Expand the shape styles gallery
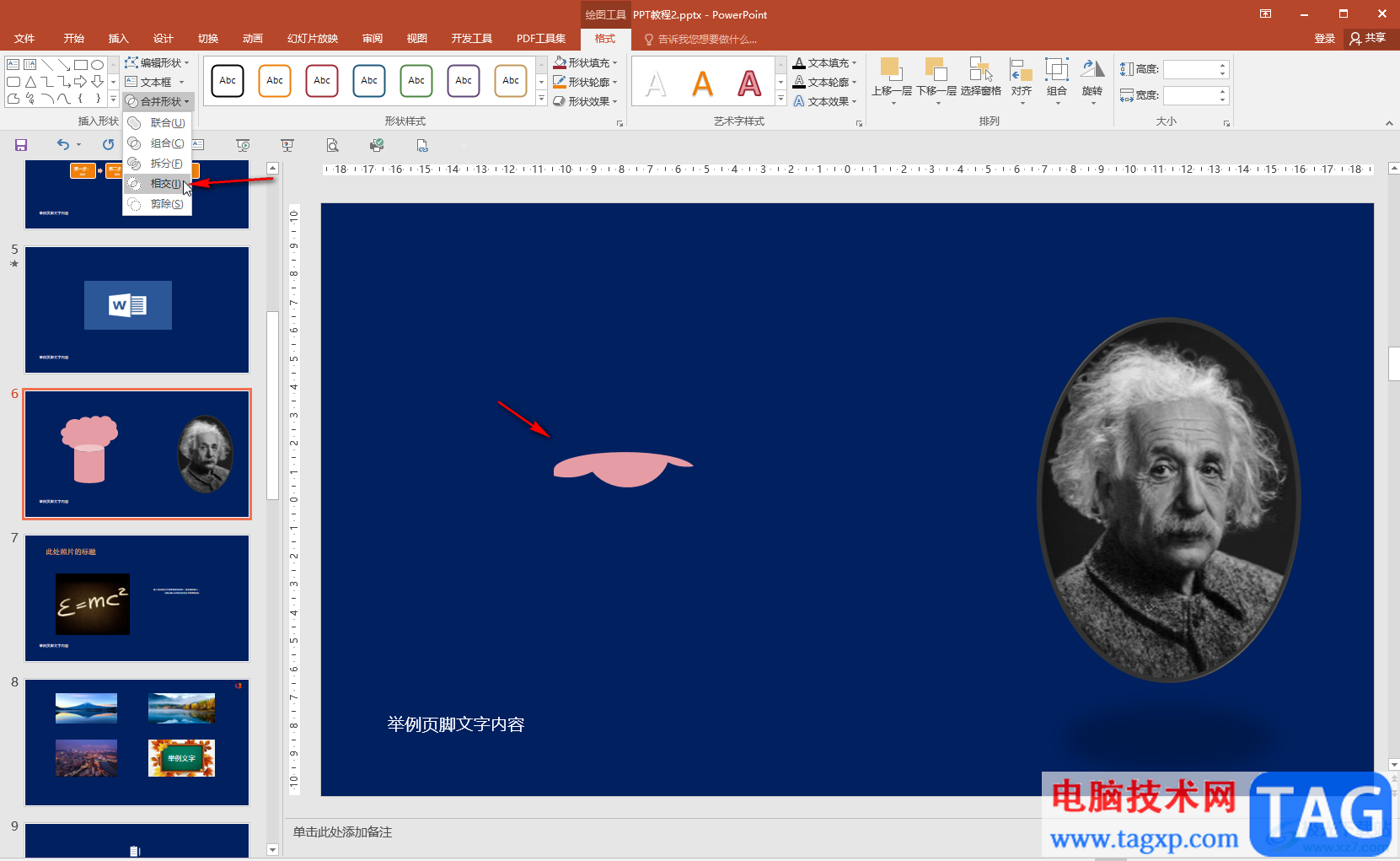Screen dimensions: 1400x861 (541, 100)
